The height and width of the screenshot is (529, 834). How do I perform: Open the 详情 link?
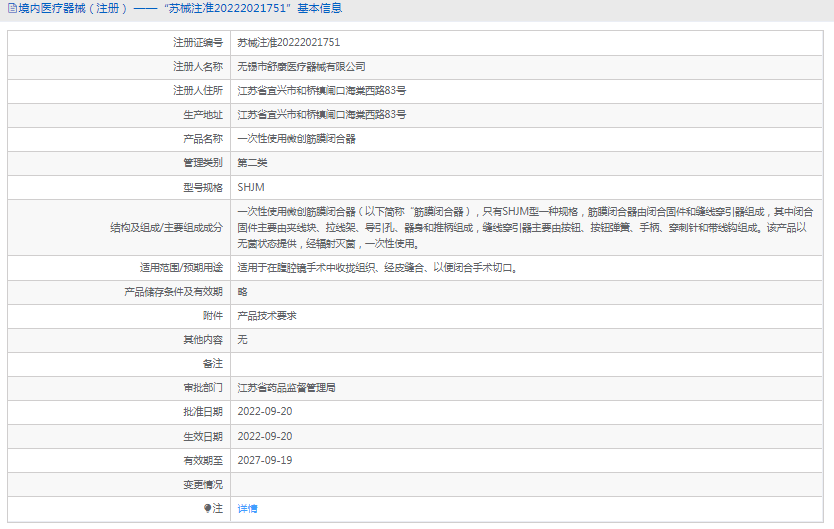pyautogui.click(x=247, y=509)
